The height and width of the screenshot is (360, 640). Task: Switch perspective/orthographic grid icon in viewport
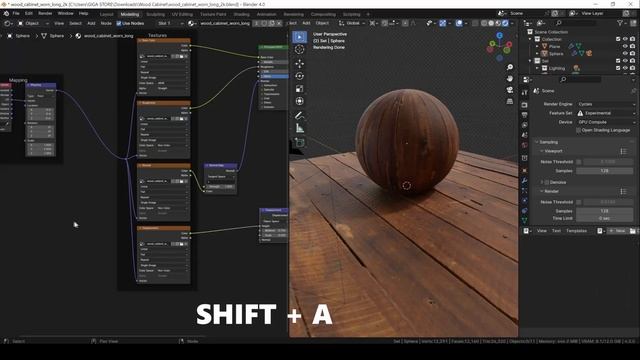tap(510, 101)
